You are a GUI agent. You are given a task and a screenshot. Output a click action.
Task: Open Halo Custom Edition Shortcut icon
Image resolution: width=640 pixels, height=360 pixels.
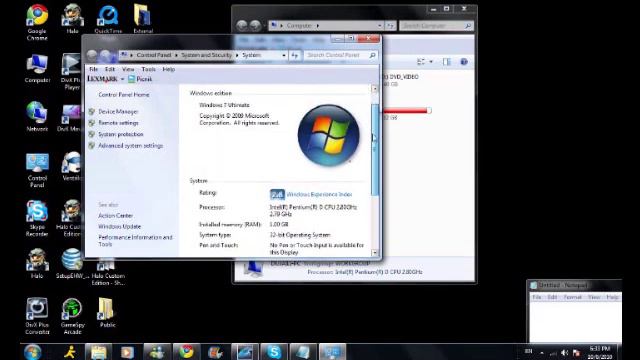tap(108, 273)
